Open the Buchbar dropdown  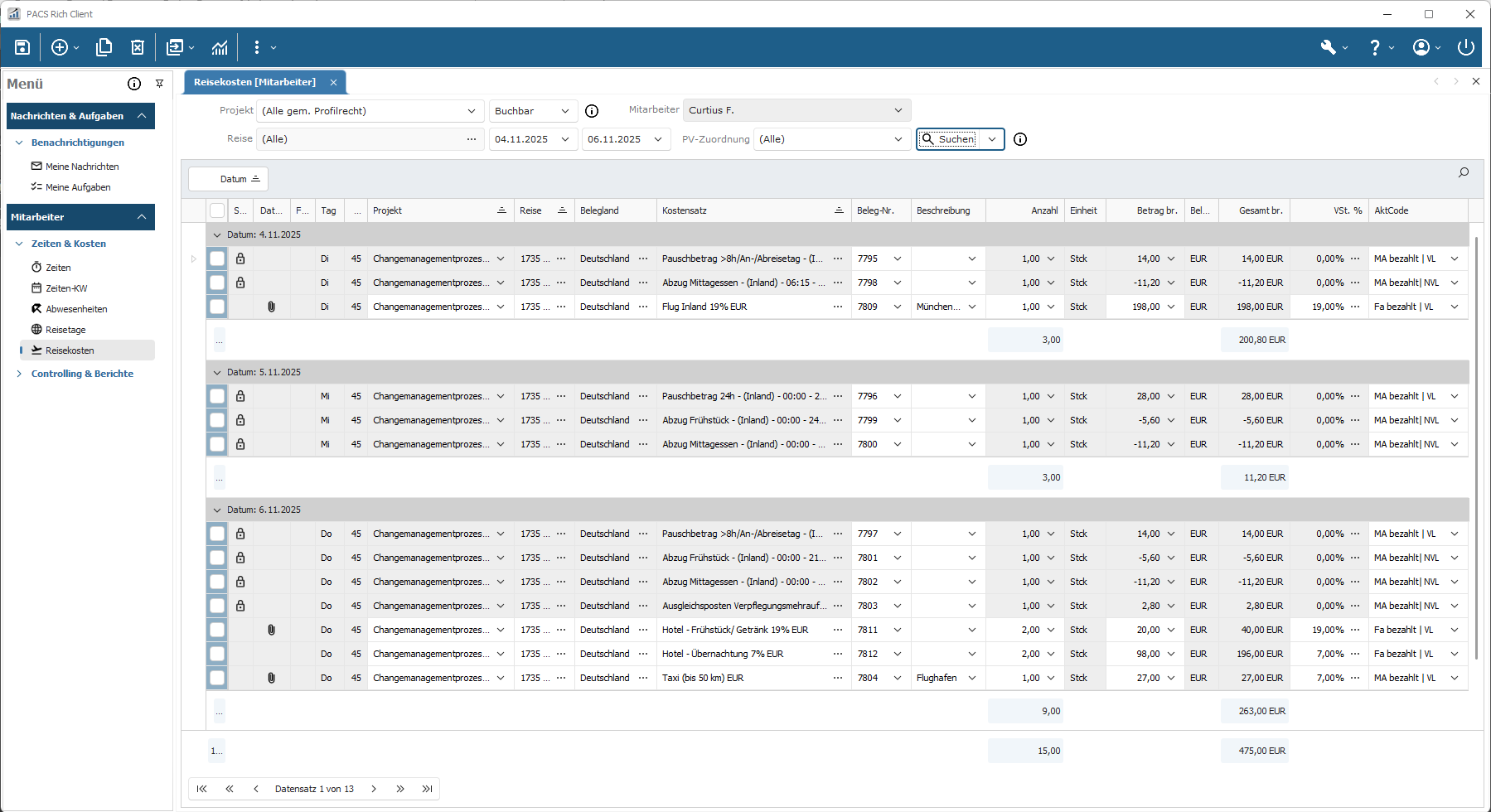coord(532,111)
